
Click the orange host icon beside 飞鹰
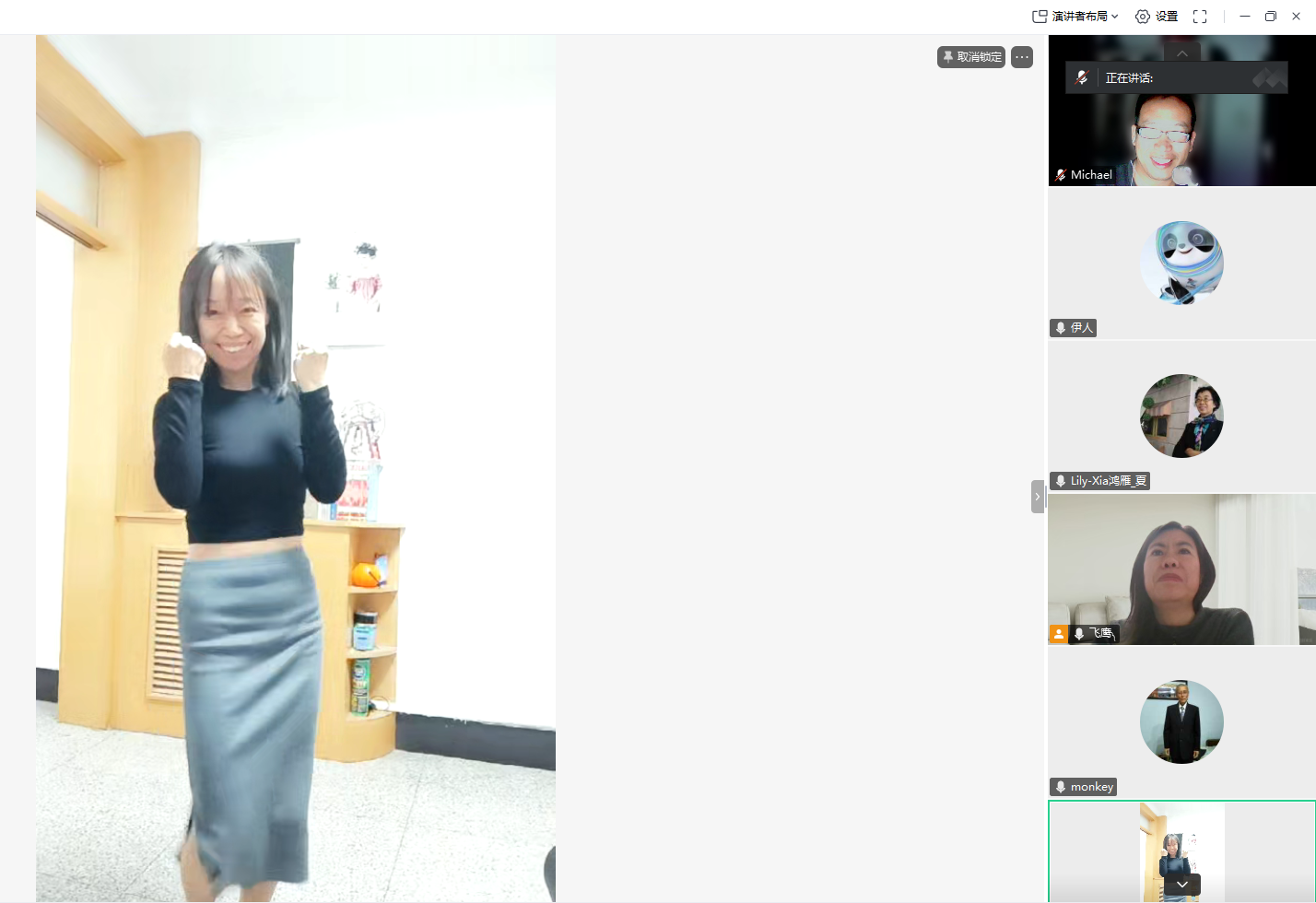(x=1058, y=634)
